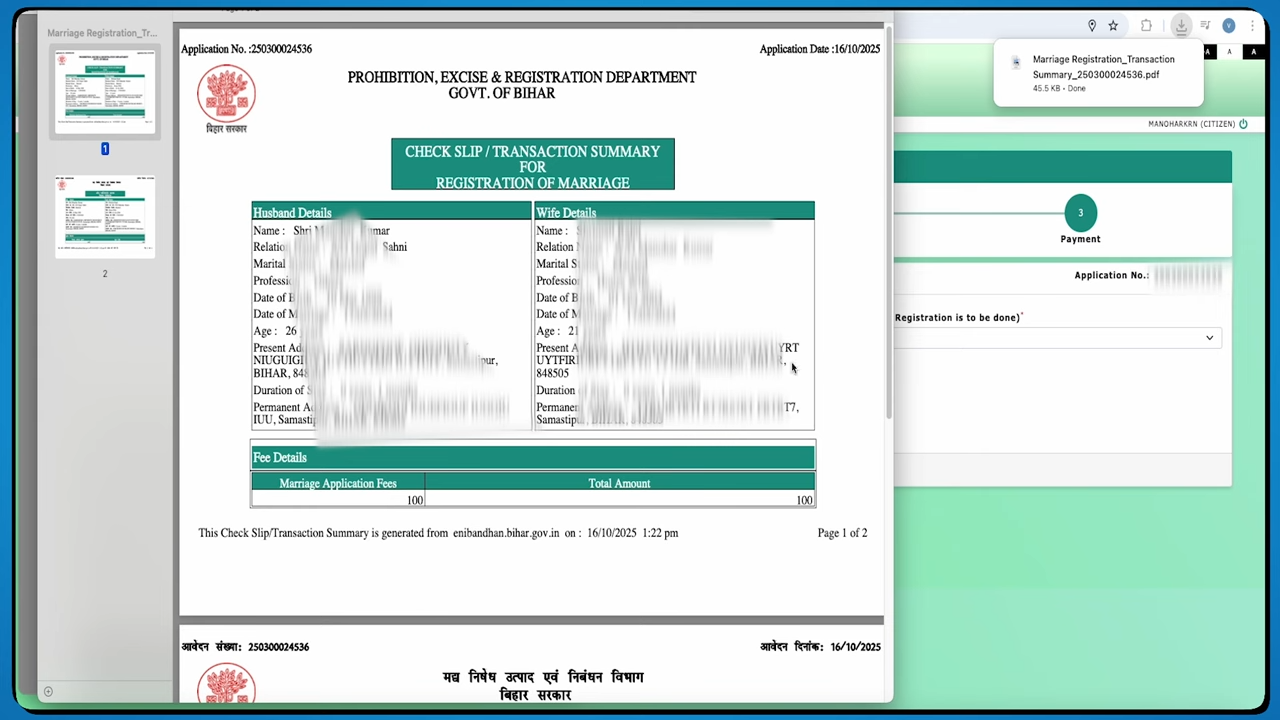Click the bookmark star icon

[1113, 25]
